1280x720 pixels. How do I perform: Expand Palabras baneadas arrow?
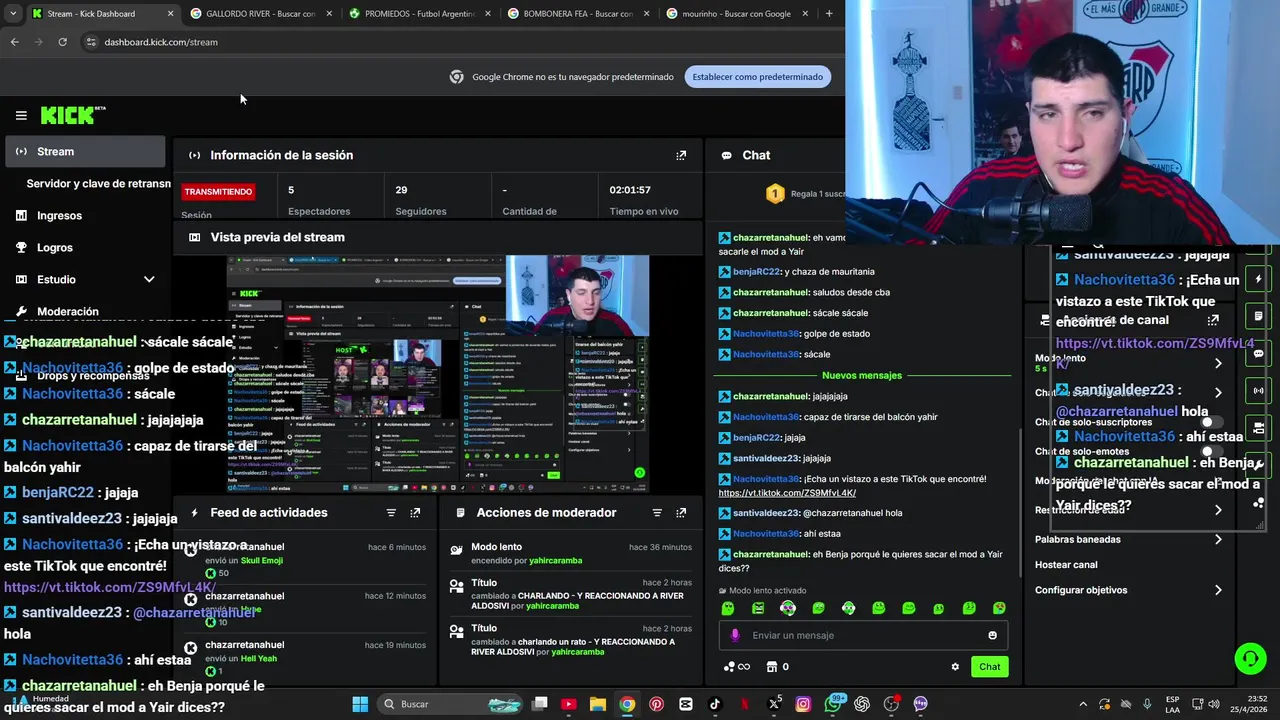click(1218, 540)
